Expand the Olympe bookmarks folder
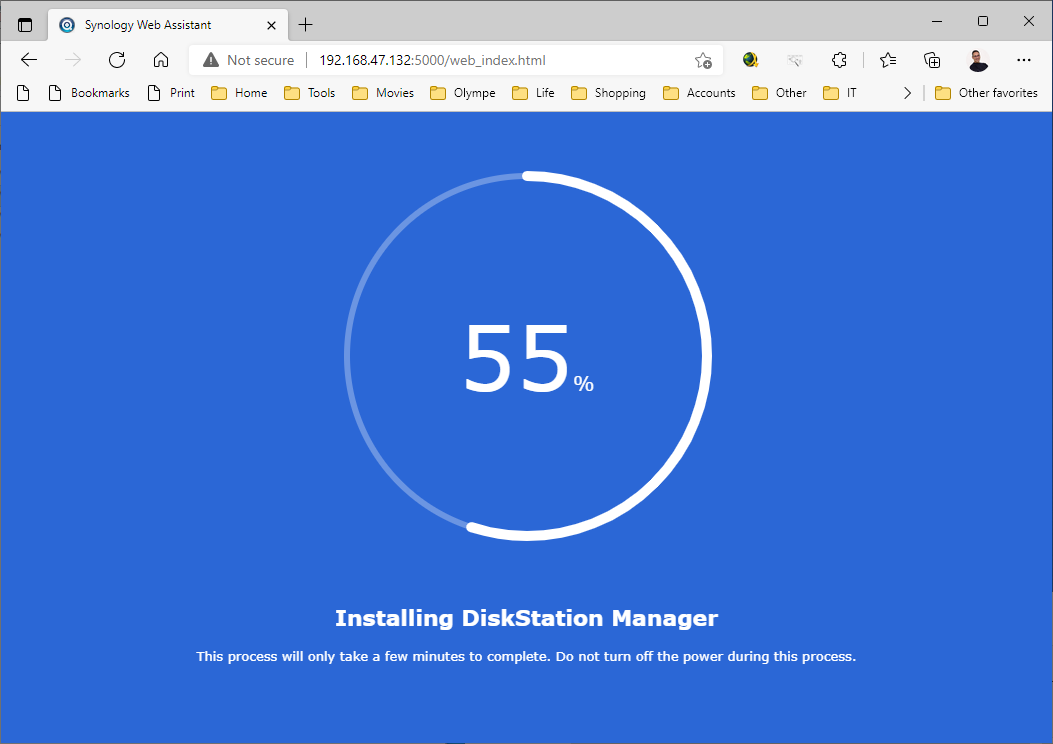 pos(463,93)
